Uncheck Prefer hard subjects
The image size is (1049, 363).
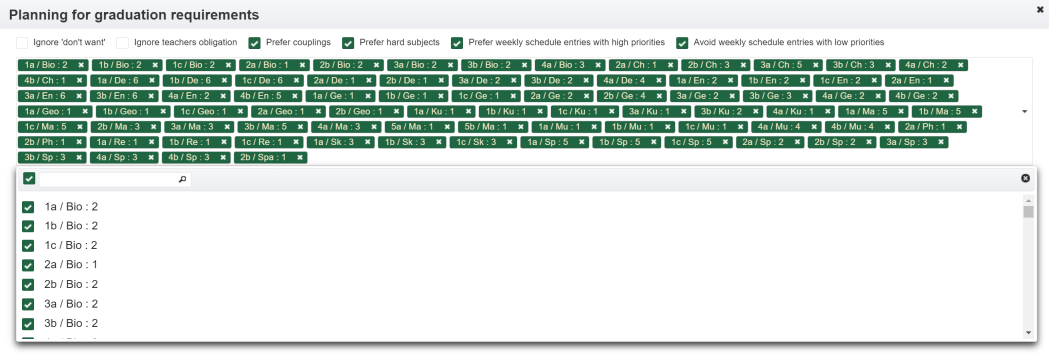tap(348, 43)
